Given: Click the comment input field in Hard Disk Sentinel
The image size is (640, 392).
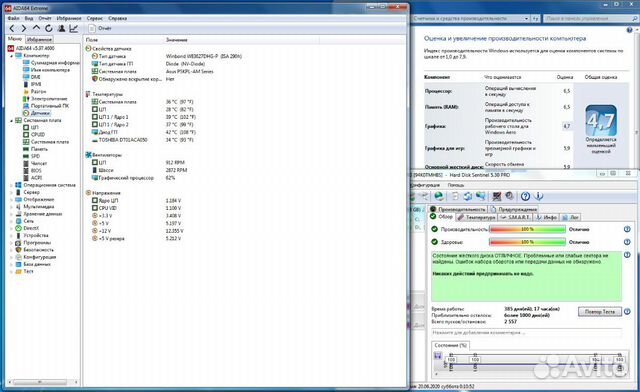Looking at the screenshot, I should coord(527,333).
